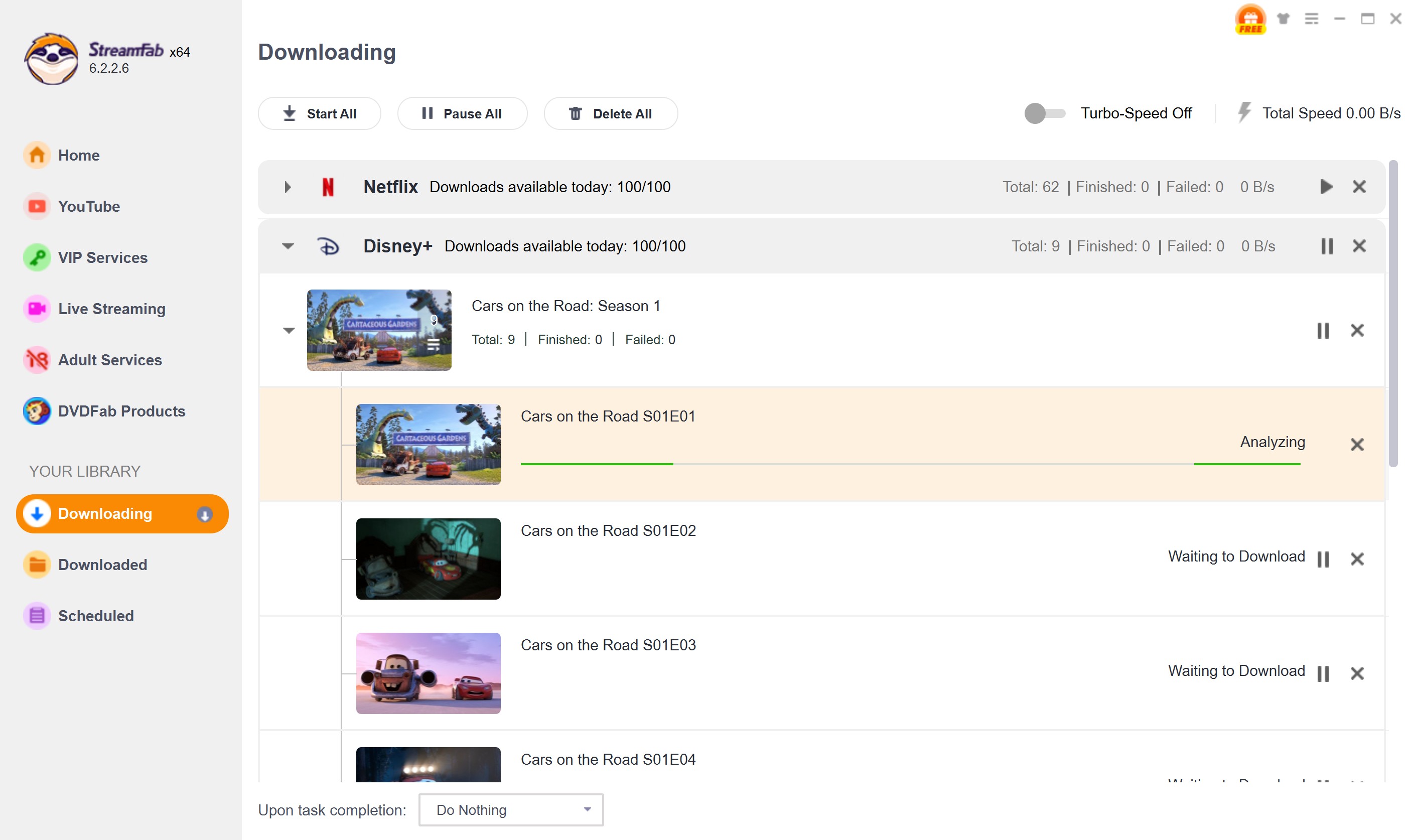Viewport: 1417px width, 840px height.
Task: Delete Cars on the Road Season 1 task
Action: 1357,331
